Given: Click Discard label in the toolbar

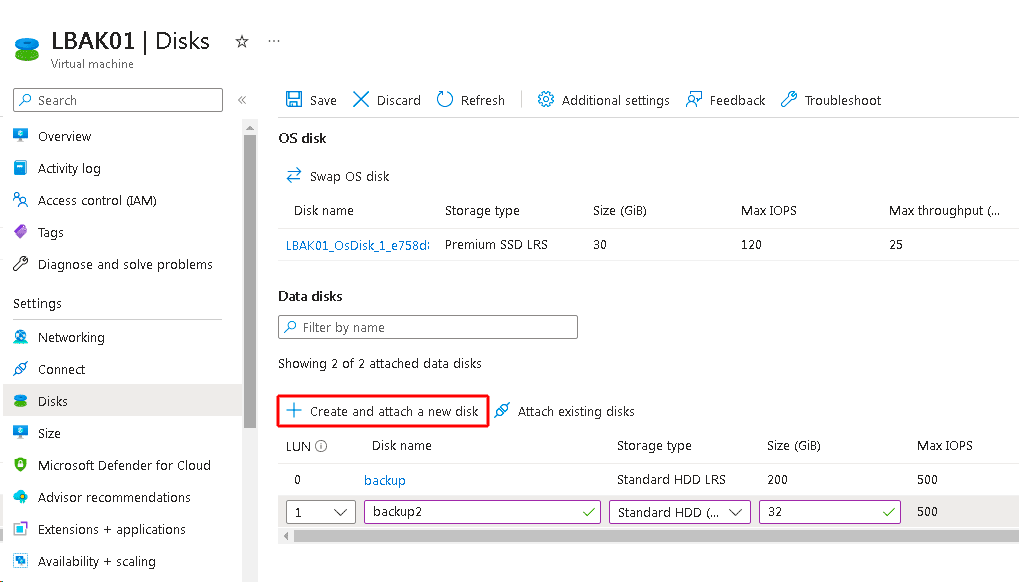Looking at the screenshot, I should tap(398, 100).
